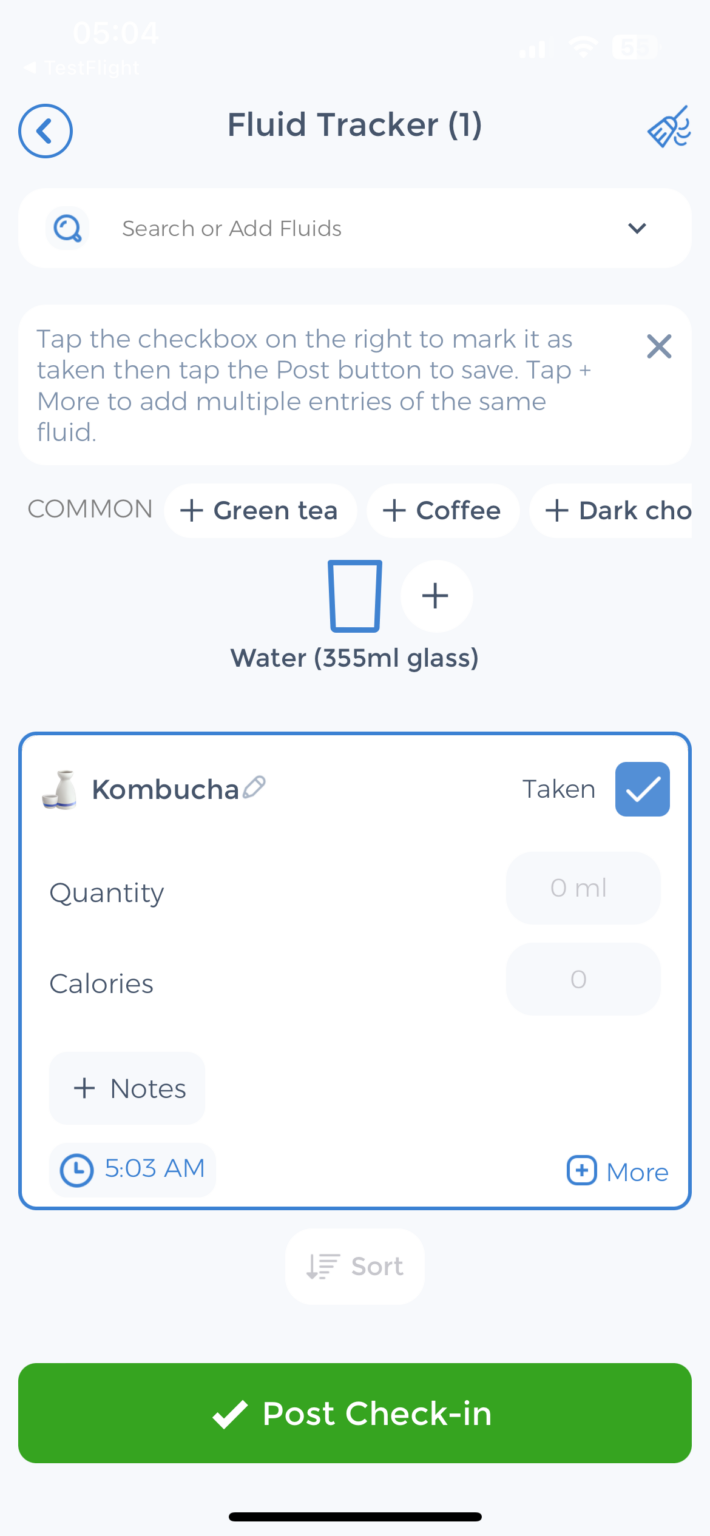Tap the Kombucha edit pencil icon
710x1536 pixels.
point(255,787)
